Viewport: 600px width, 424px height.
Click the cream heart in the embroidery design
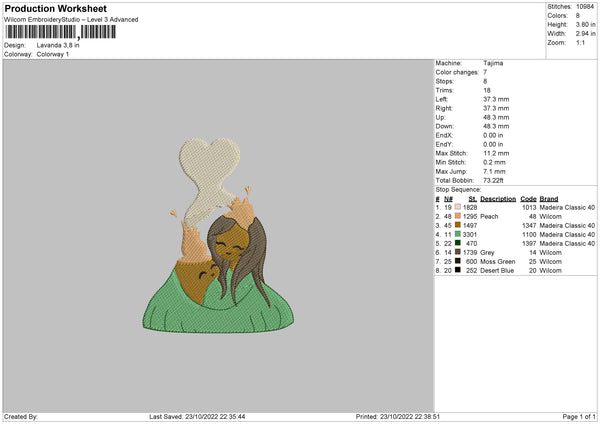220,158
